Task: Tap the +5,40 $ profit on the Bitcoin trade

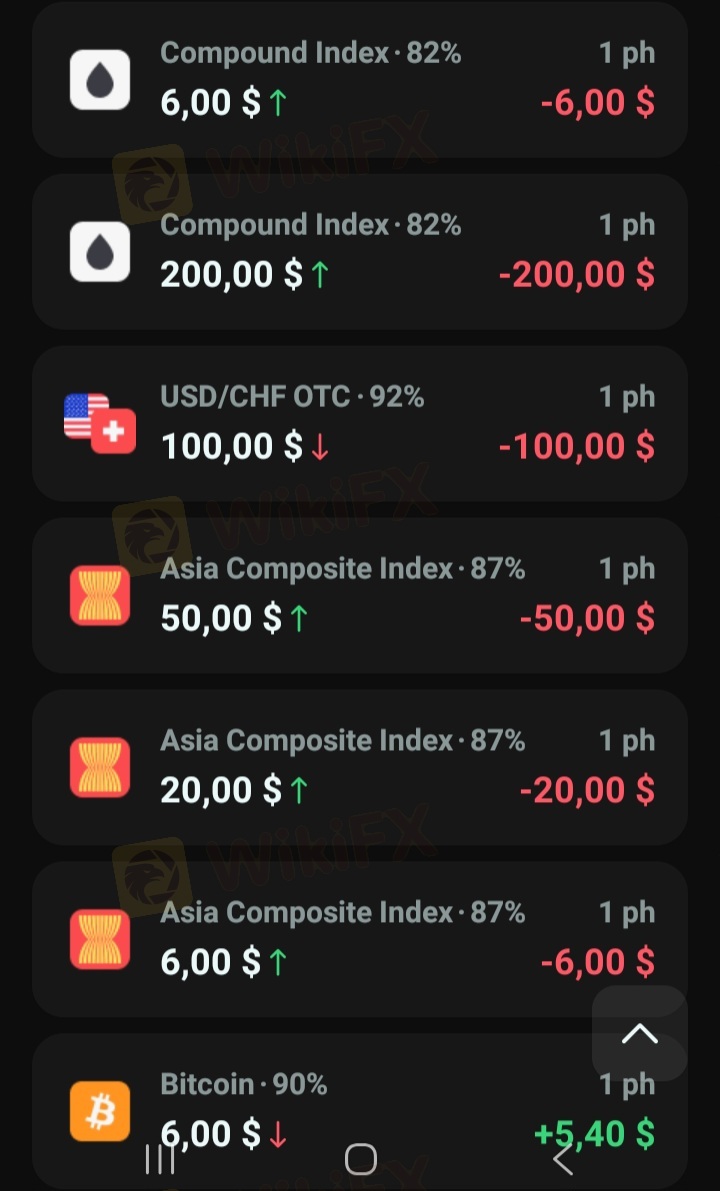Action: coord(595,1134)
